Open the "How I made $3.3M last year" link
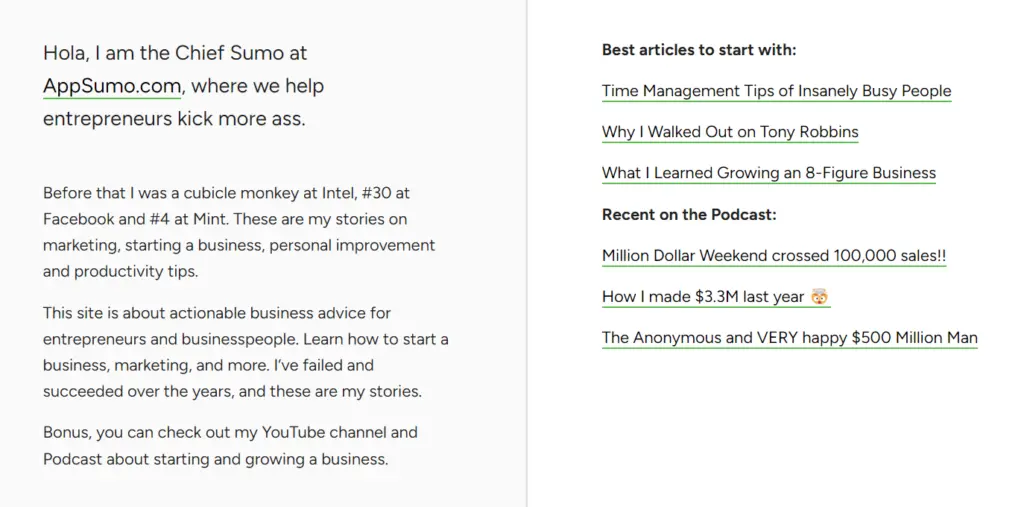 [x=705, y=297]
